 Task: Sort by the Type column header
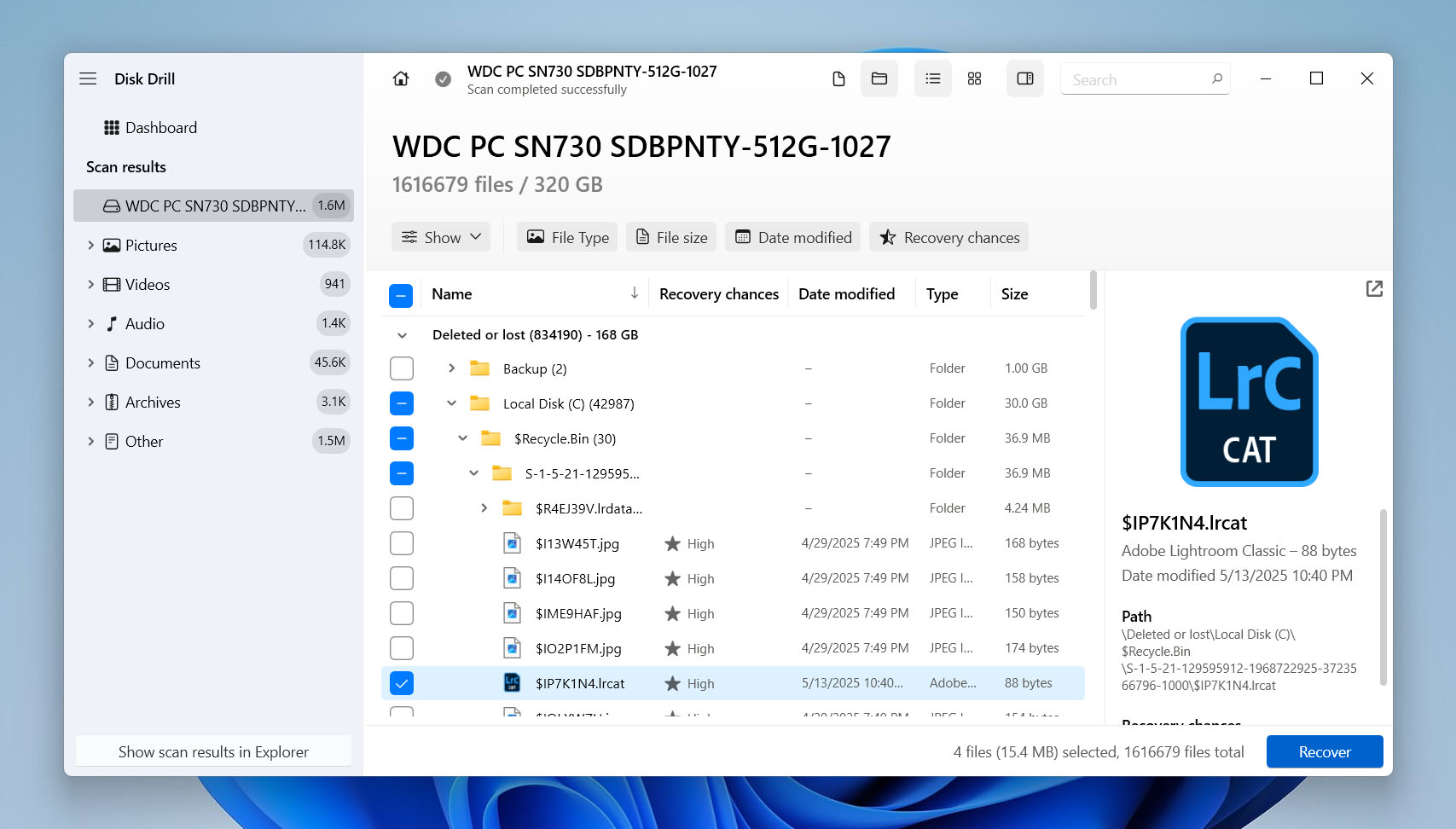pyautogui.click(x=942, y=293)
